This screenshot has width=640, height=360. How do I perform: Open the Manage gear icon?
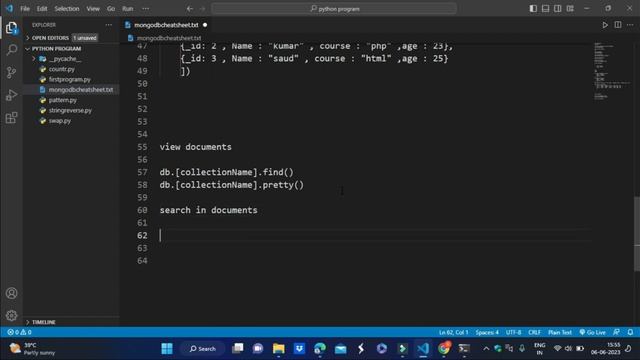[11, 316]
